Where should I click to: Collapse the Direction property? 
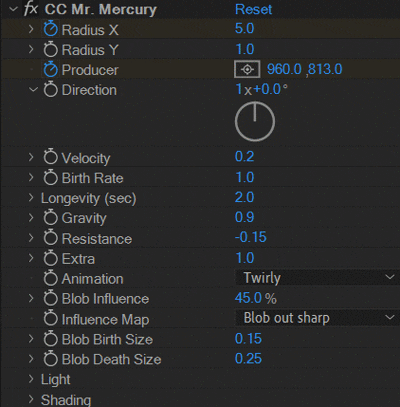click(33, 89)
